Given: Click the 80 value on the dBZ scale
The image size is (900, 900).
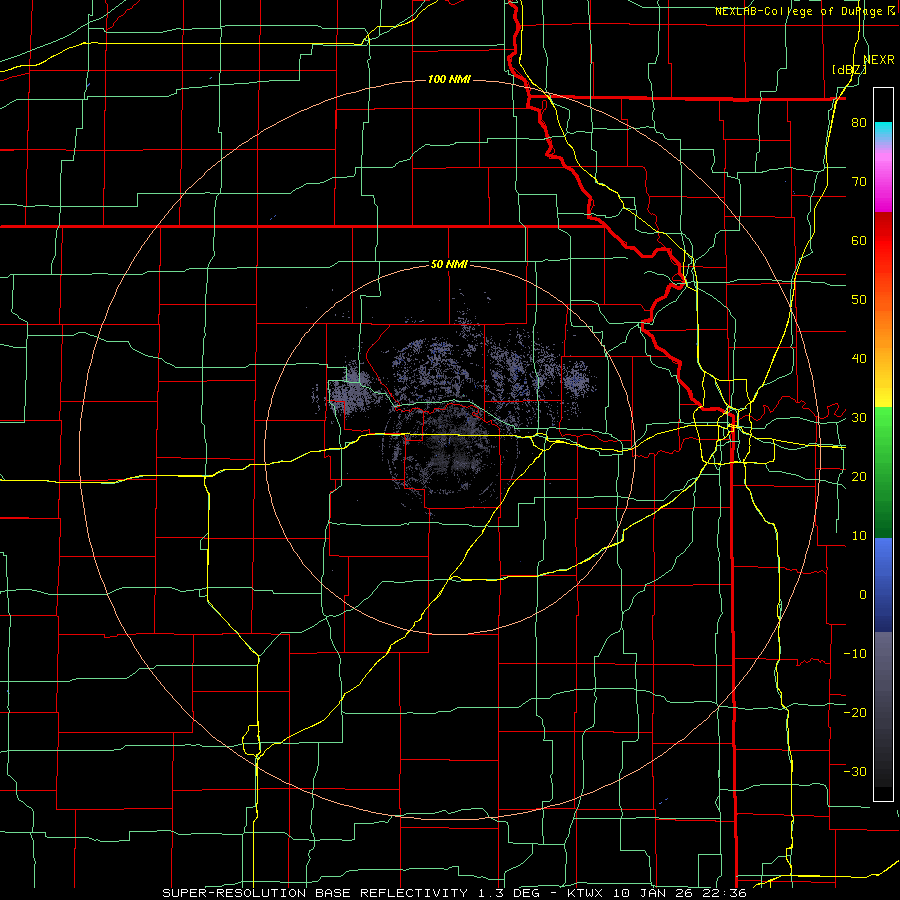Looking at the screenshot, I should 859,123.
